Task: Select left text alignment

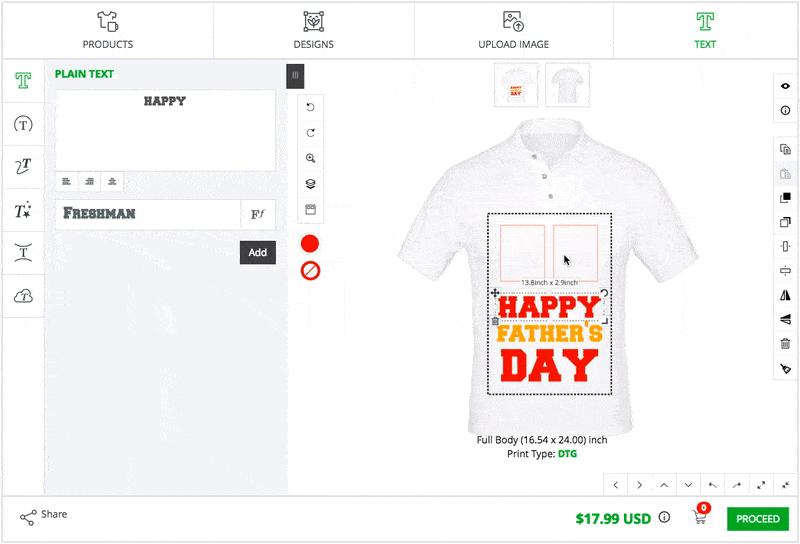Action: (66, 182)
